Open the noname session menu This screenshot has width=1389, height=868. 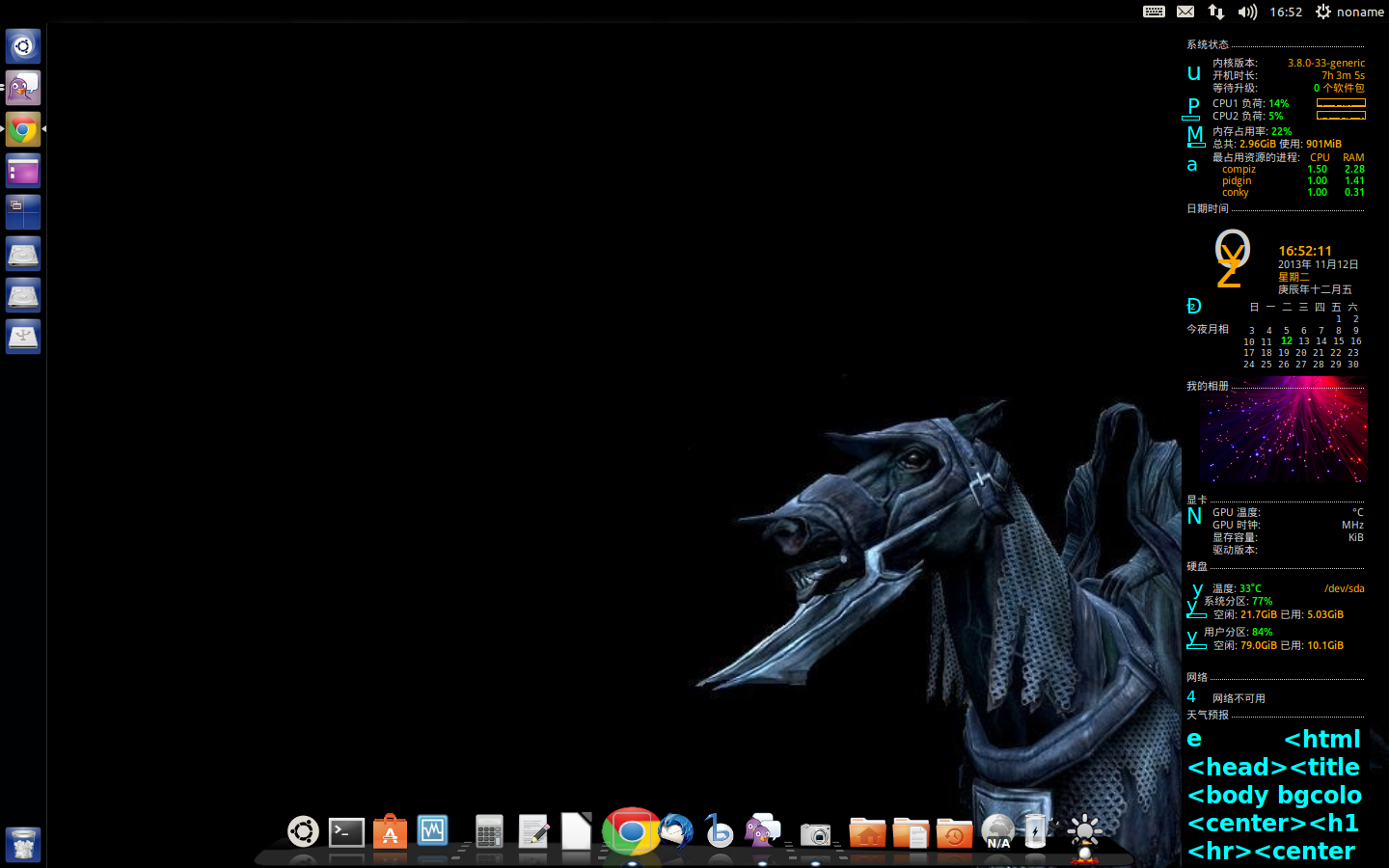[x=1349, y=12]
